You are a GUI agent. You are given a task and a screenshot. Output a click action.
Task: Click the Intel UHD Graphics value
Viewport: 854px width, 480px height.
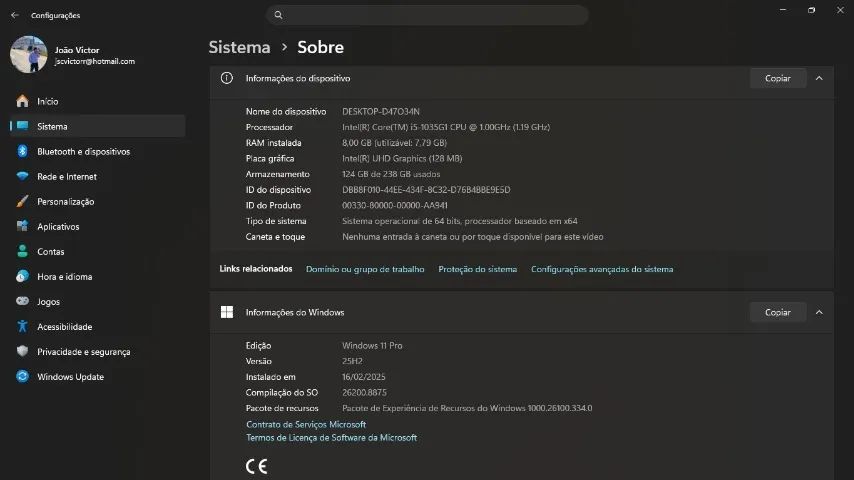[x=402, y=159]
